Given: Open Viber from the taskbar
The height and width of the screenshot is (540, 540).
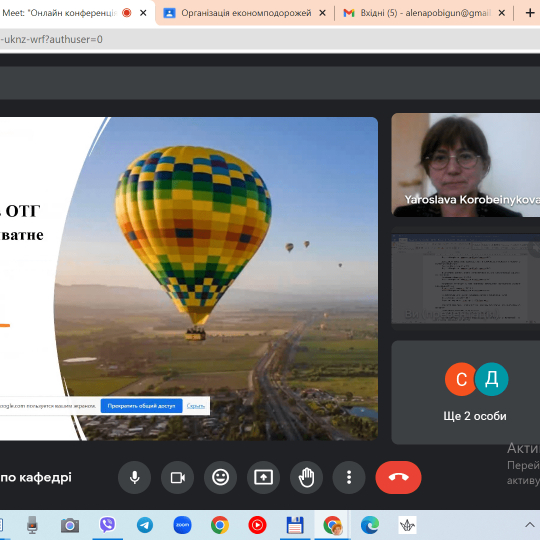Looking at the screenshot, I should pos(107,525).
